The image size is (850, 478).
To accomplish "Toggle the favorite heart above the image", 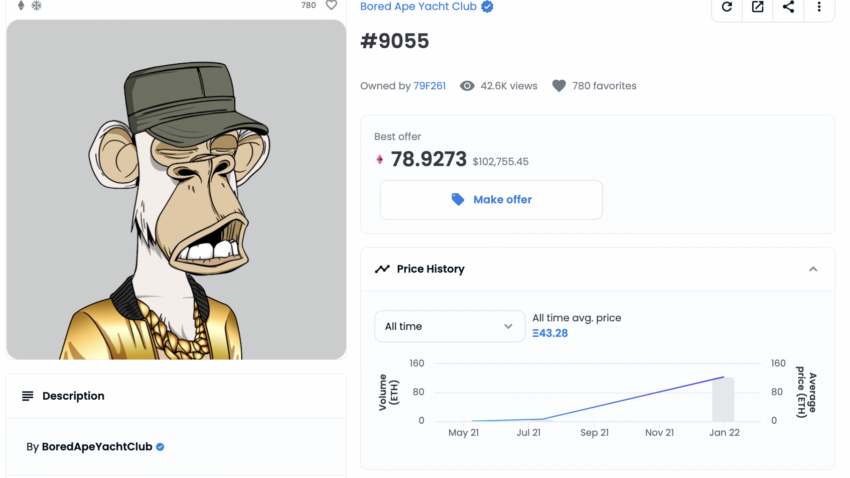I will (331, 5).
